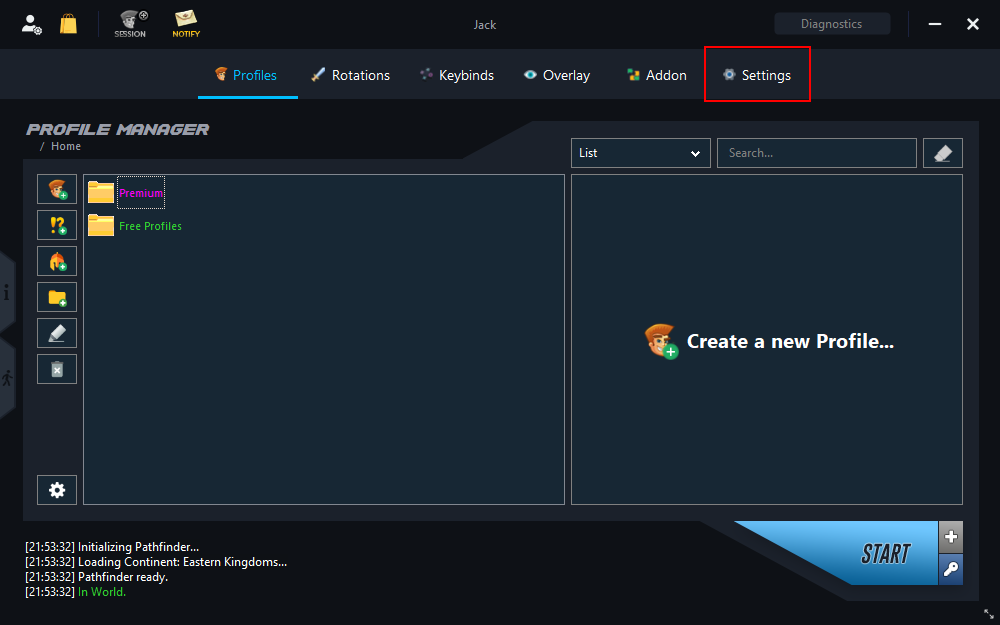Click the Session icon
The width and height of the screenshot is (1000, 625).
(130, 24)
